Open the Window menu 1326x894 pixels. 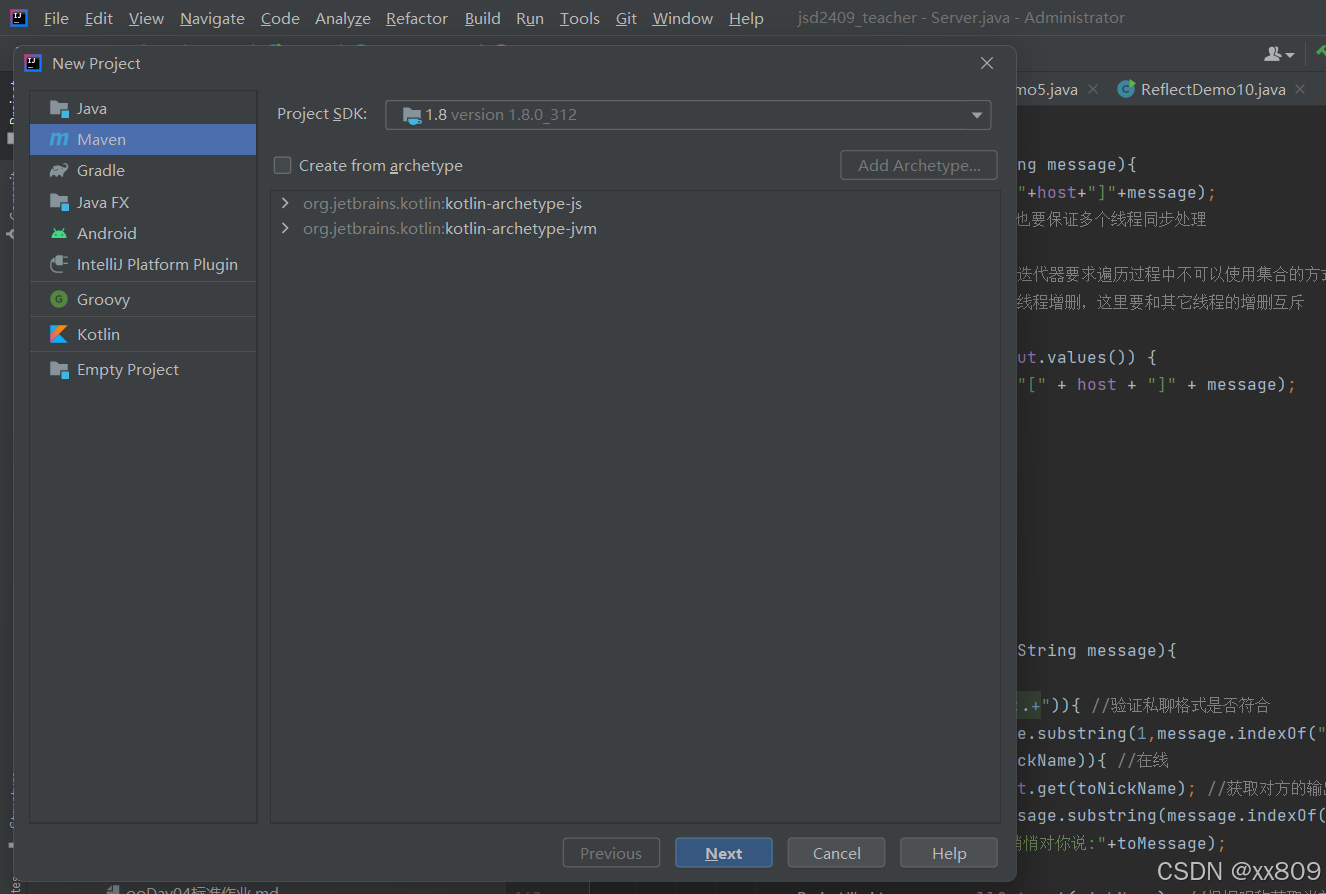(x=683, y=18)
